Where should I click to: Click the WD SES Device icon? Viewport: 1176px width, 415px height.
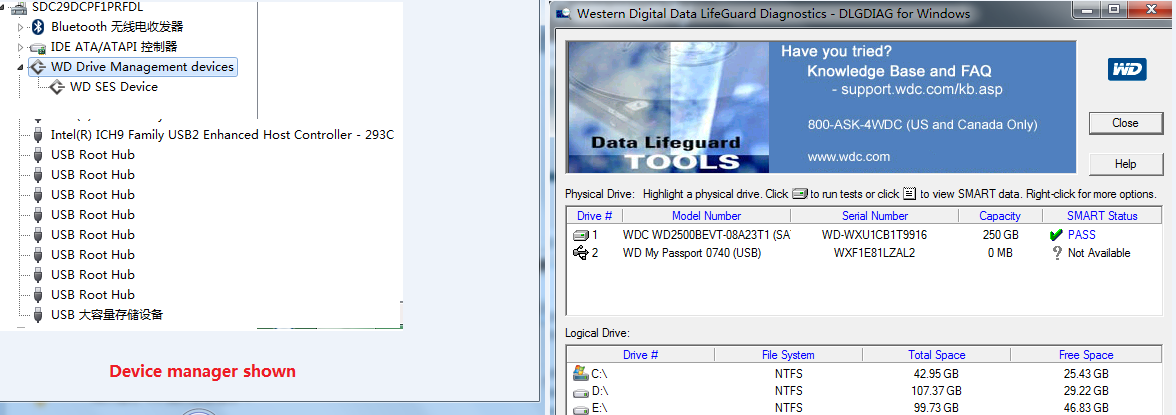[57, 87]
